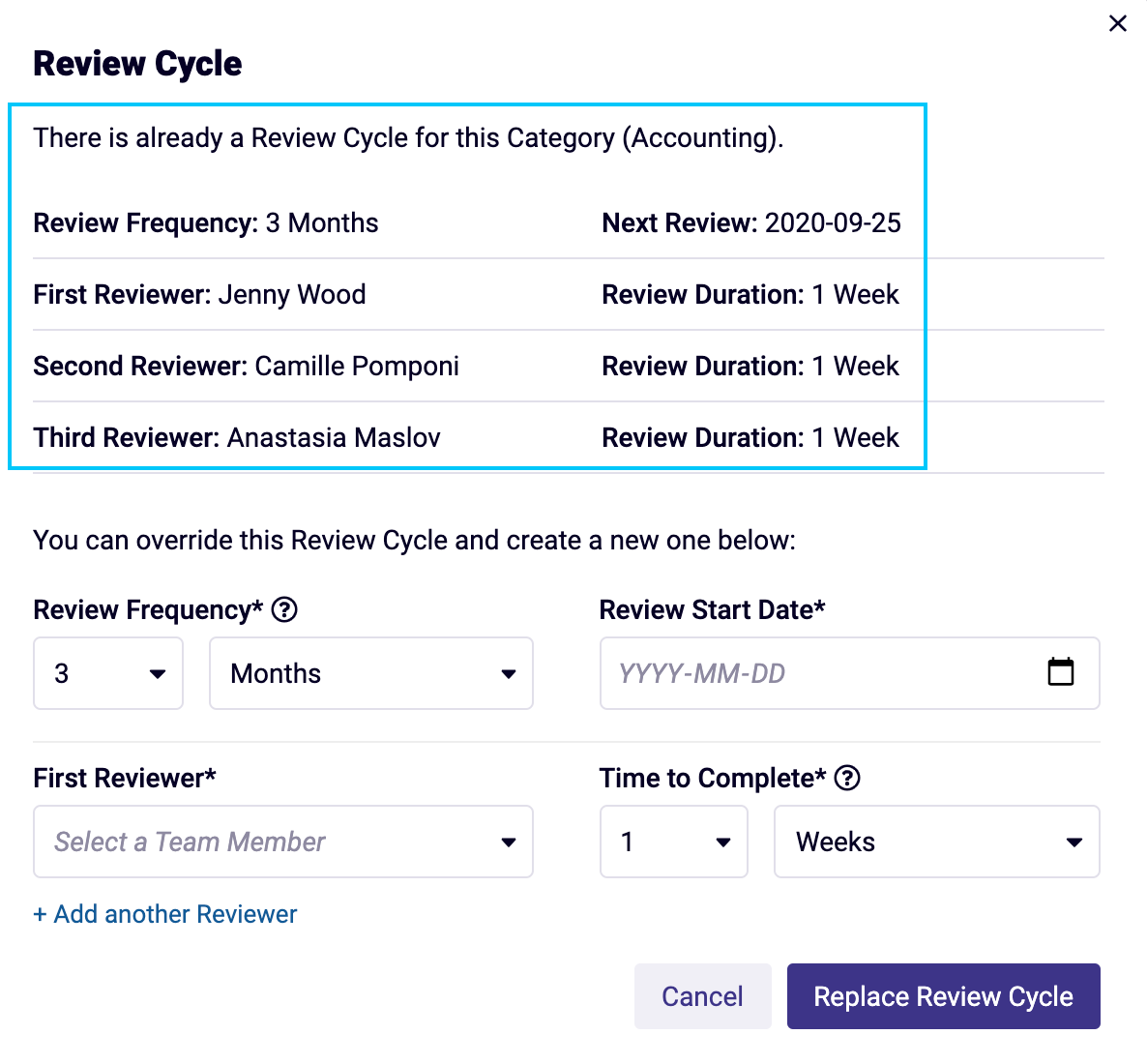Focus the Review Start Date field
Image resolution: width=1147 pixels, height=1064 pixels.
[x=822, y=673]
